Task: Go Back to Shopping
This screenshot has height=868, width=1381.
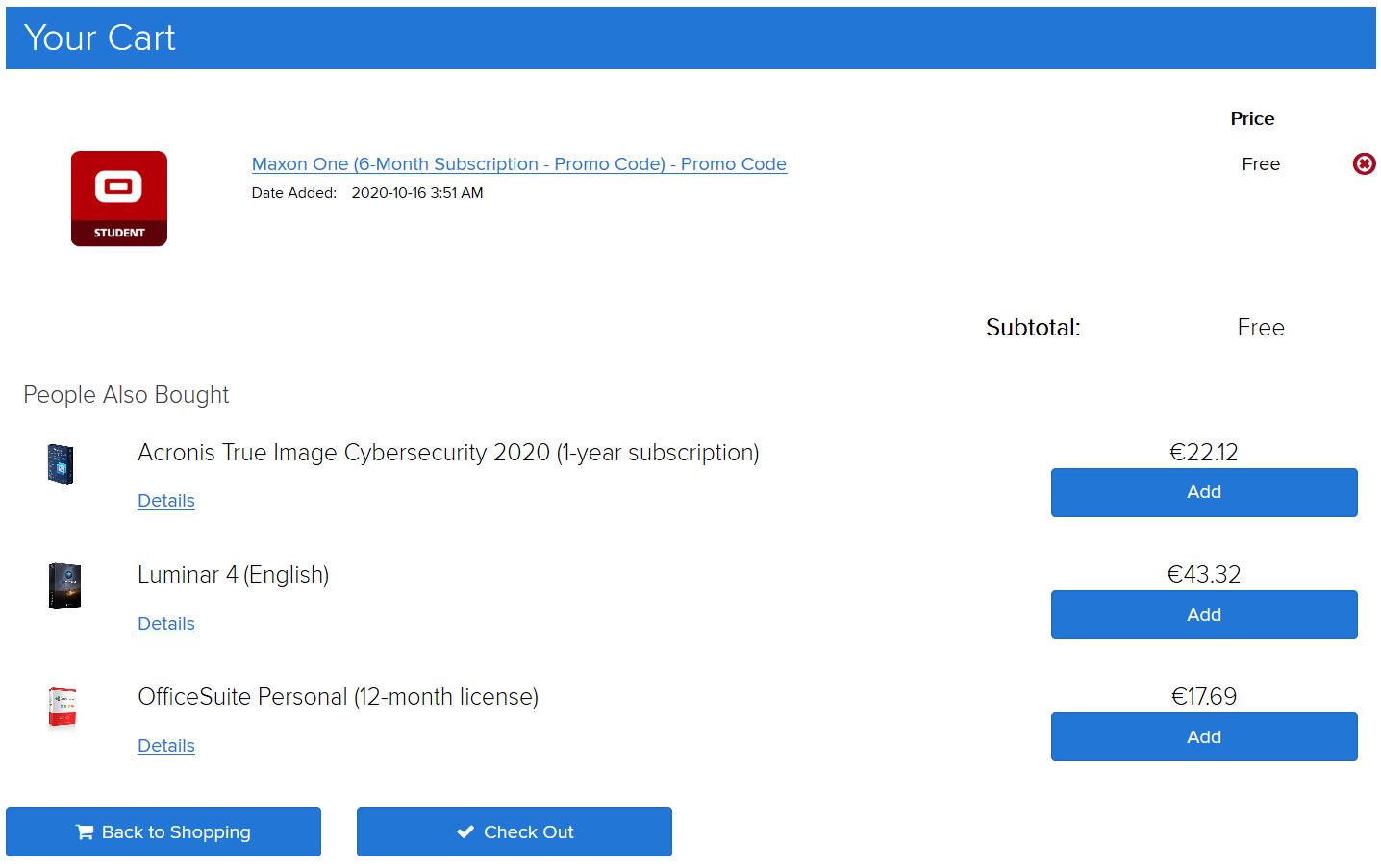Action: 163,832
